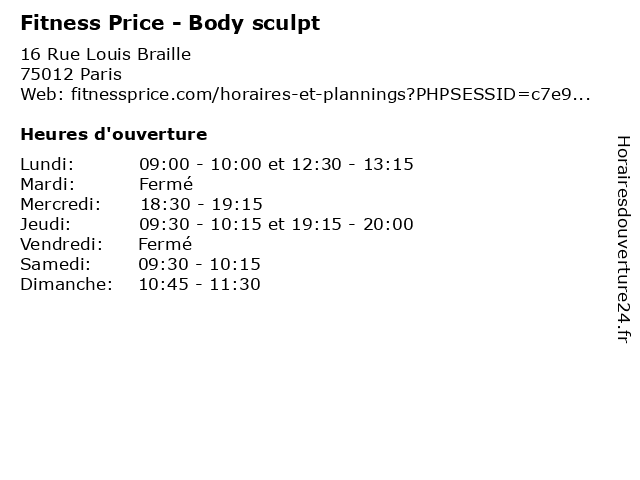Select the Mardi day label

coord(48,184)
